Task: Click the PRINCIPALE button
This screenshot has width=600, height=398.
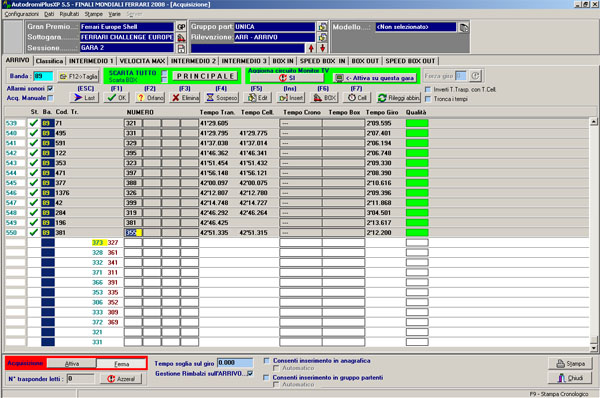Action: (205, 76)
